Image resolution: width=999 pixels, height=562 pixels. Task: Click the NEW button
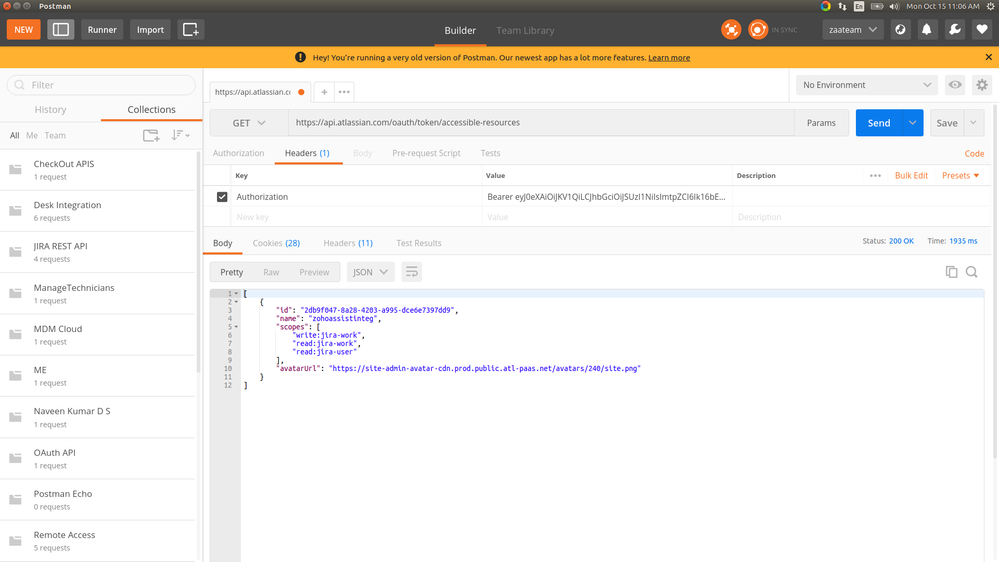click(x=24, y=30)
